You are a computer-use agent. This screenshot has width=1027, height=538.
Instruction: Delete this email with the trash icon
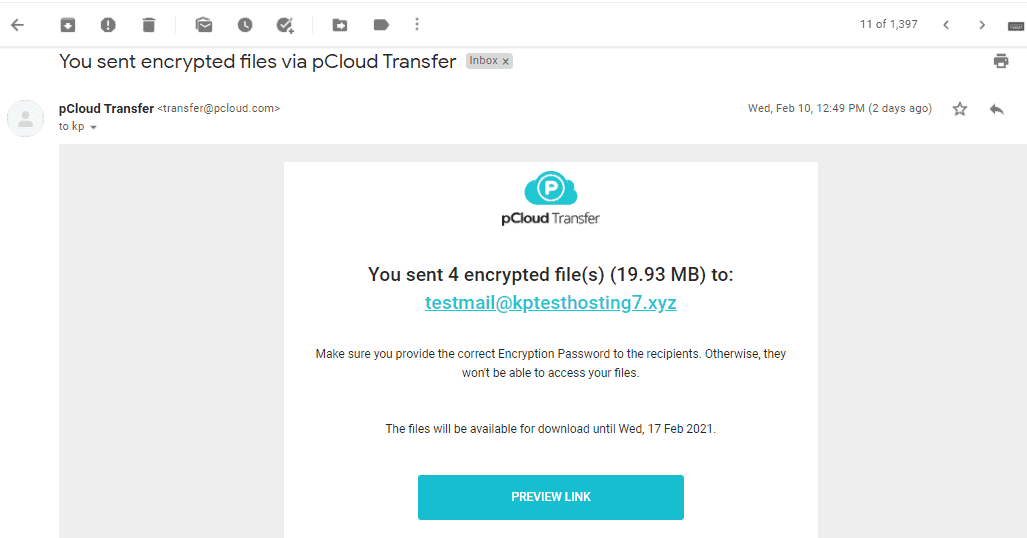(x=148, y=25)
